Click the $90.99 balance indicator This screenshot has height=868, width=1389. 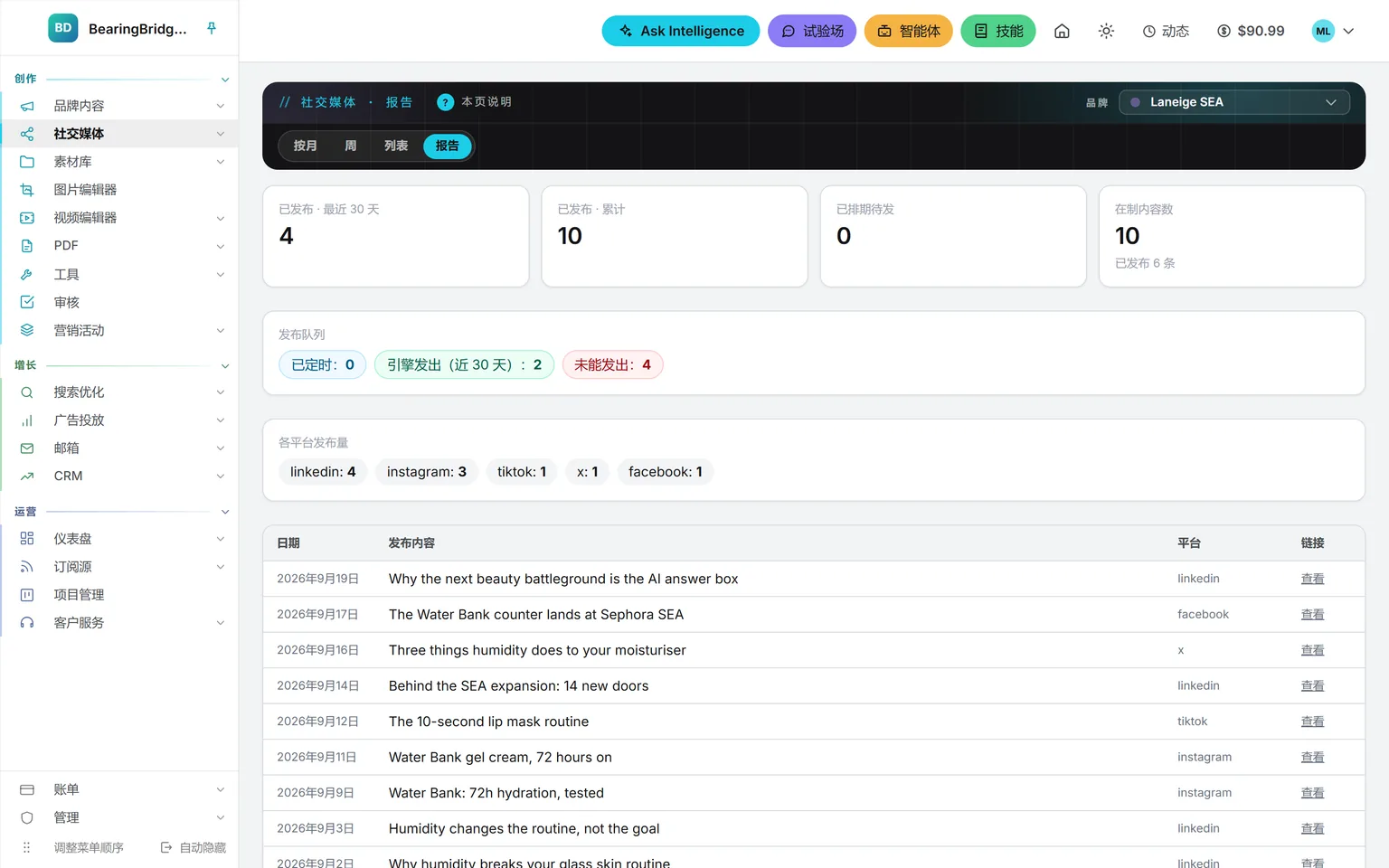tap(1251, 31)
